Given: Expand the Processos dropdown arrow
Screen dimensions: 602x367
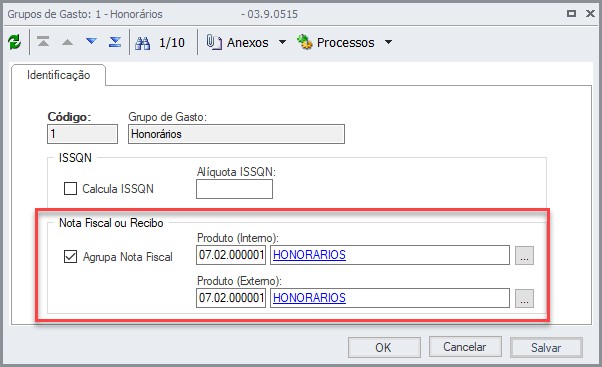Looking at the screenshot, I should pos(389,42).
